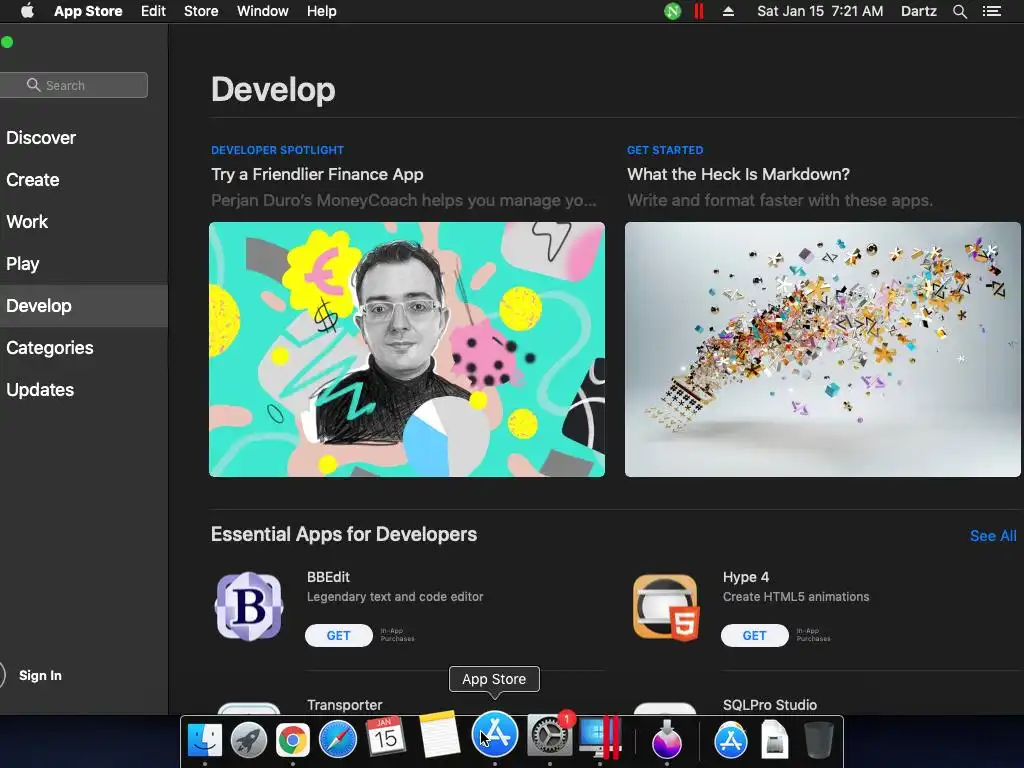1024x768 pixels.
Task: Click See All for Essential Apps
Action: (993, 536)
